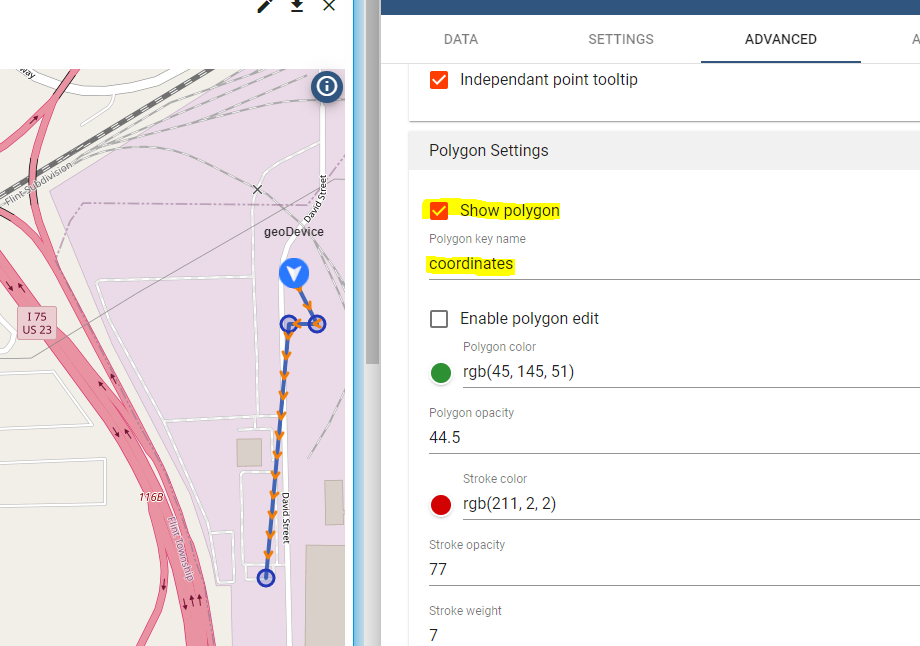Edit the Stroke weight value 7
The image size is (920, 646).
click(674, 635)
